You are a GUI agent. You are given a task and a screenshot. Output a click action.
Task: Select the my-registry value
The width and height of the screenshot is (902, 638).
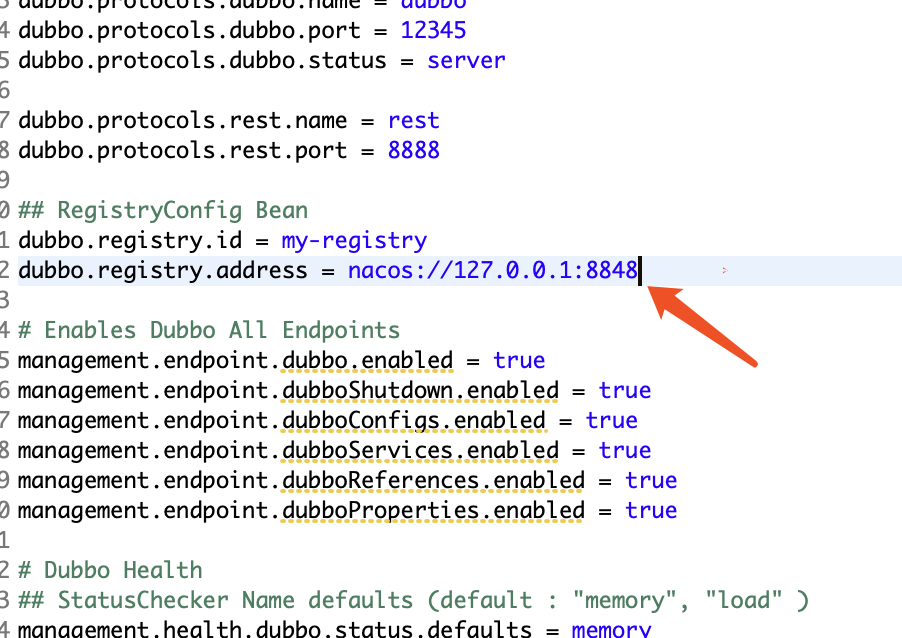354,240
